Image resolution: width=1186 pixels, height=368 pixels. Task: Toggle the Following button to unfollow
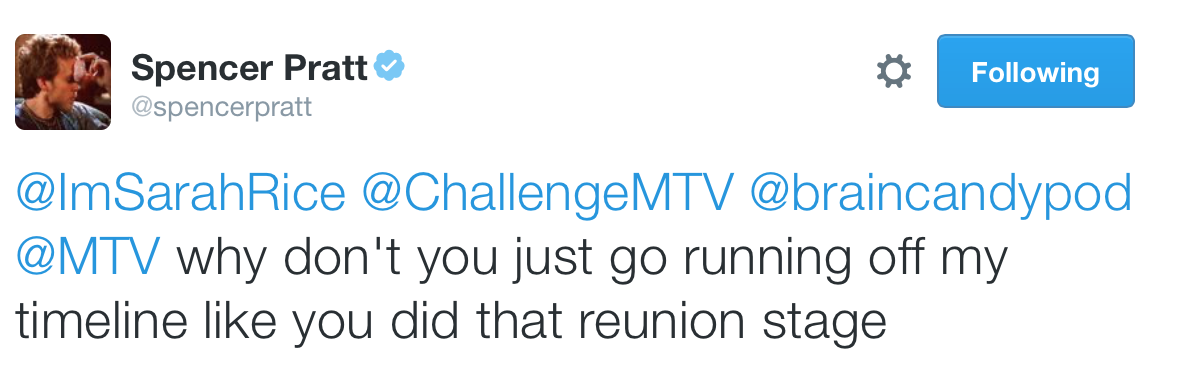coord(1035,71)
